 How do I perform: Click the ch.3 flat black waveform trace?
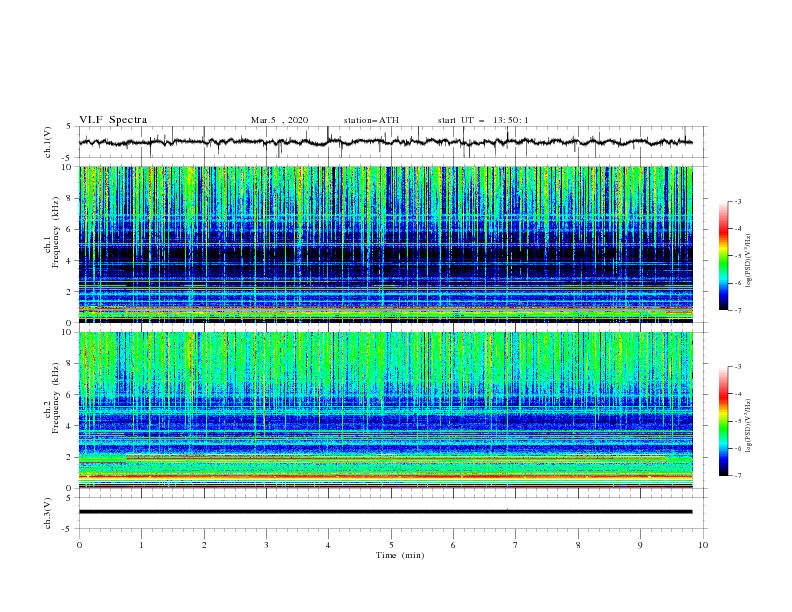[x=385, y=512]
